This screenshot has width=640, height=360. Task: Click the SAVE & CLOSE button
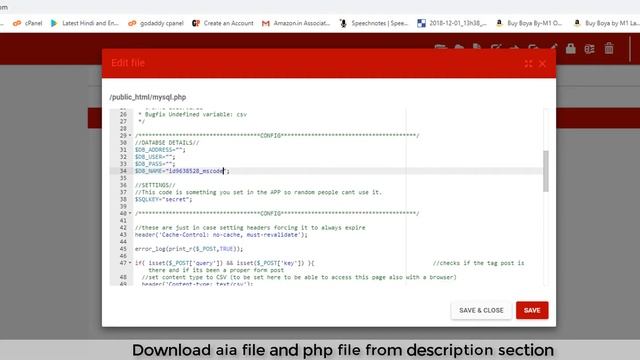click(481, 311)
